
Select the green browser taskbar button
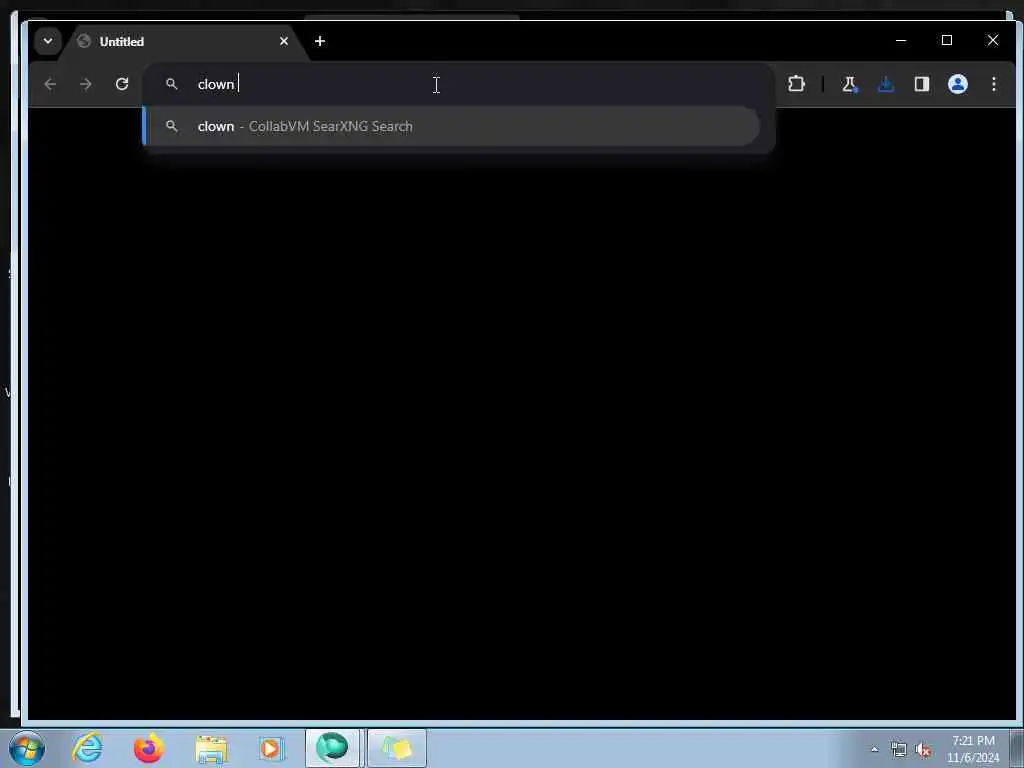click(332, 748)
